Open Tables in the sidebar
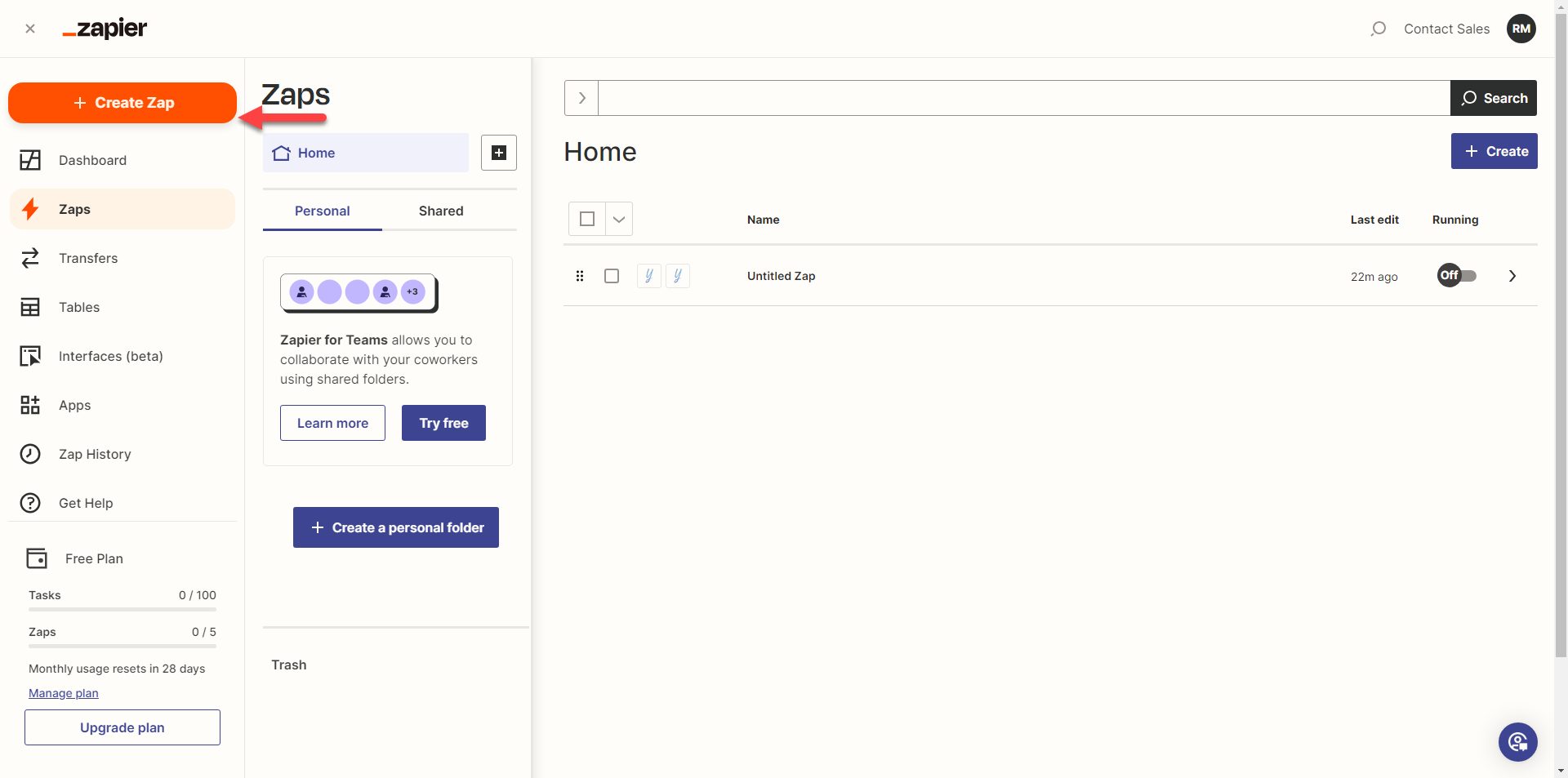Viewport: 1568px width, 778px height. pyautogui.click(x=122, y=307)
